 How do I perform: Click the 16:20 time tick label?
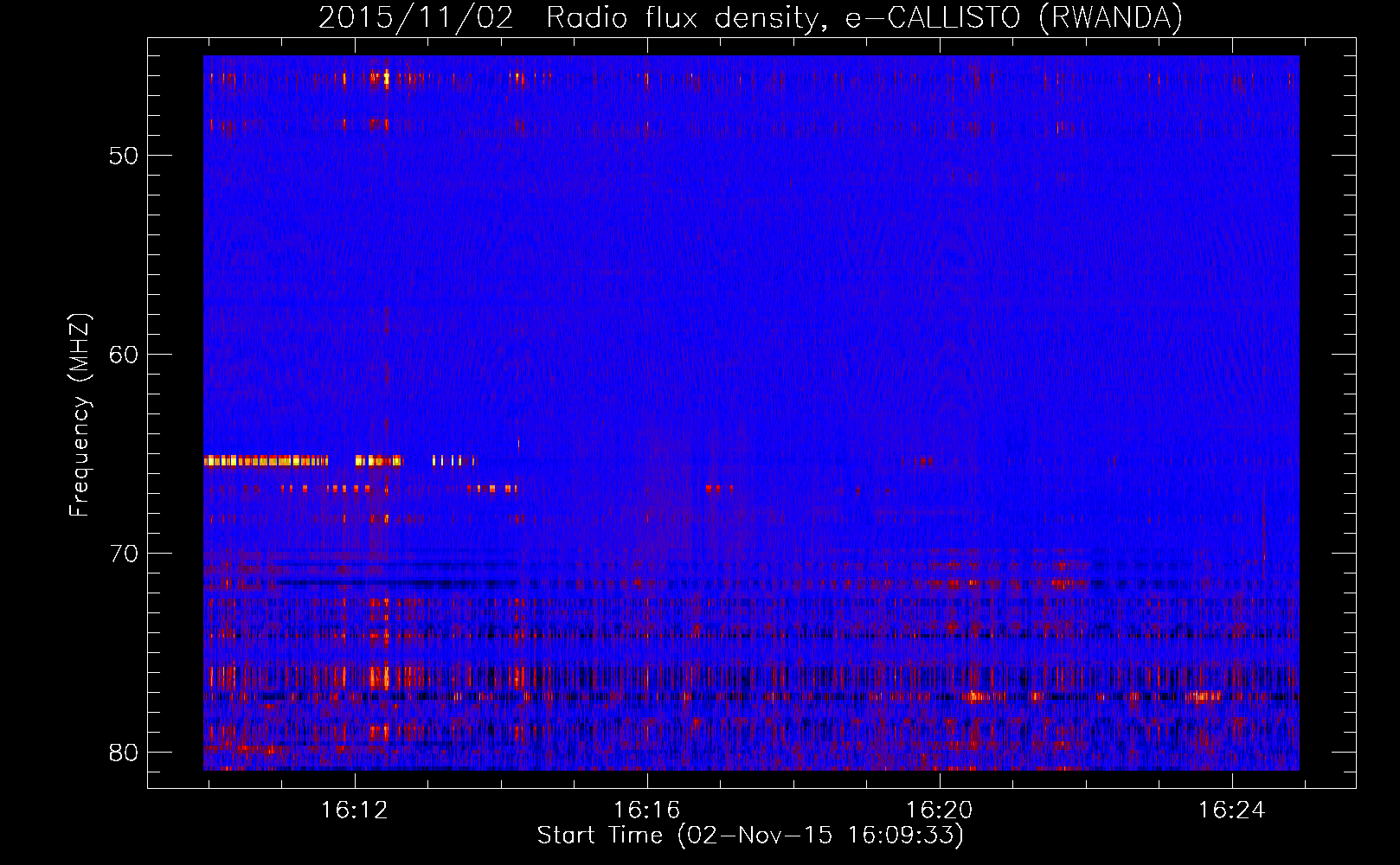tap(940, 810)
